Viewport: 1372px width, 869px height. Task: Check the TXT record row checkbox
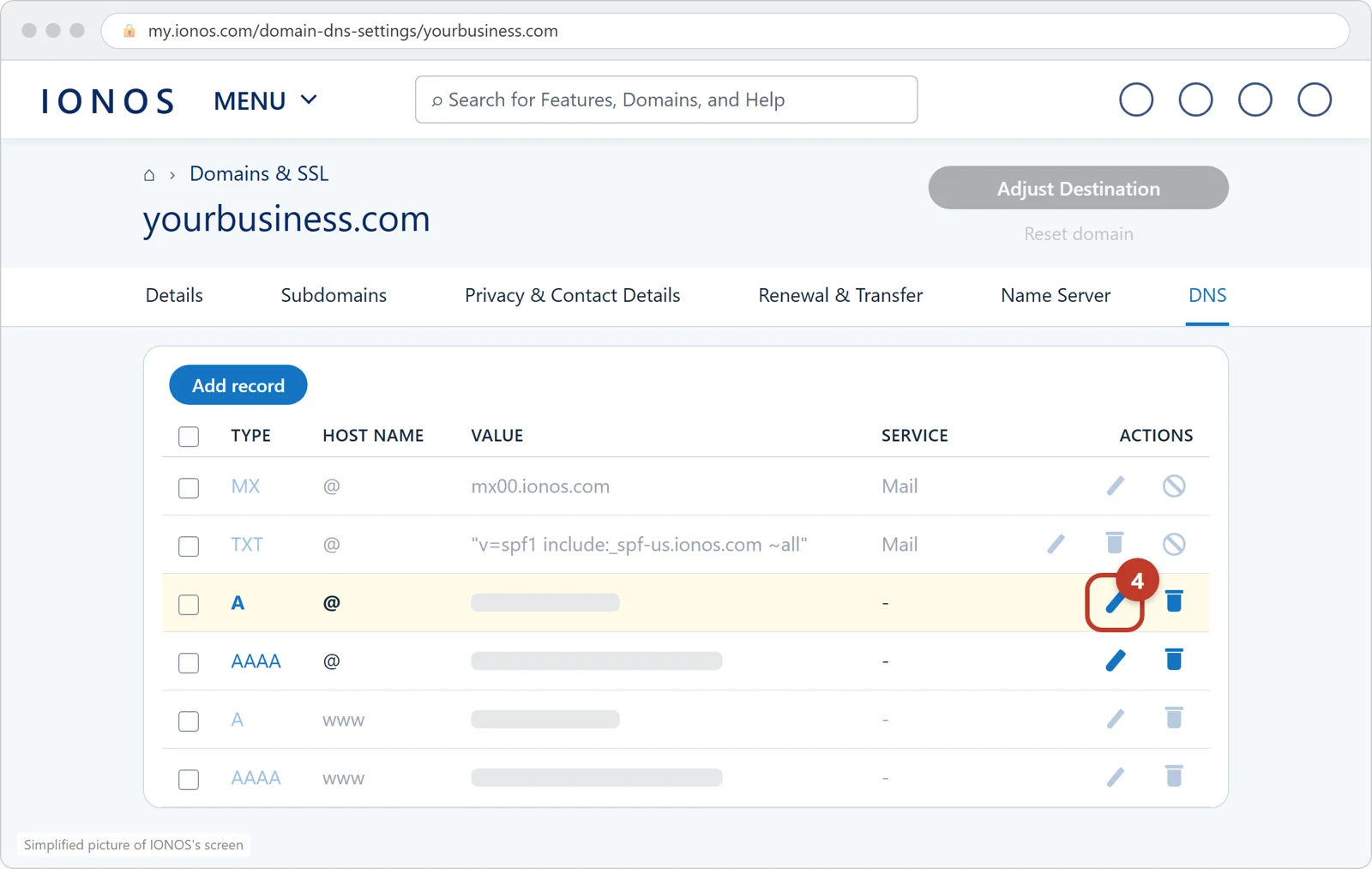189,546
